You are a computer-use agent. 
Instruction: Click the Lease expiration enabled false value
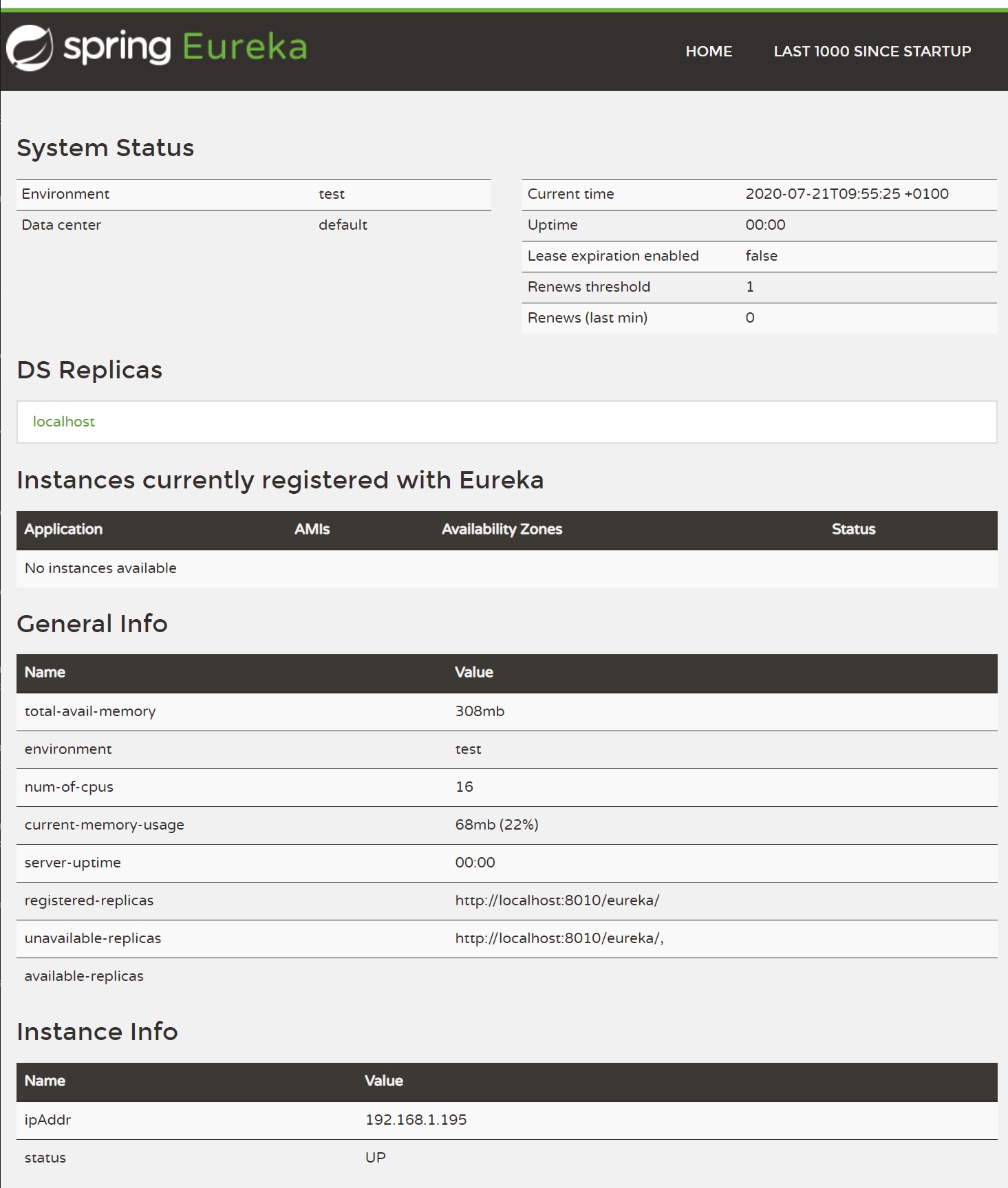761,256
